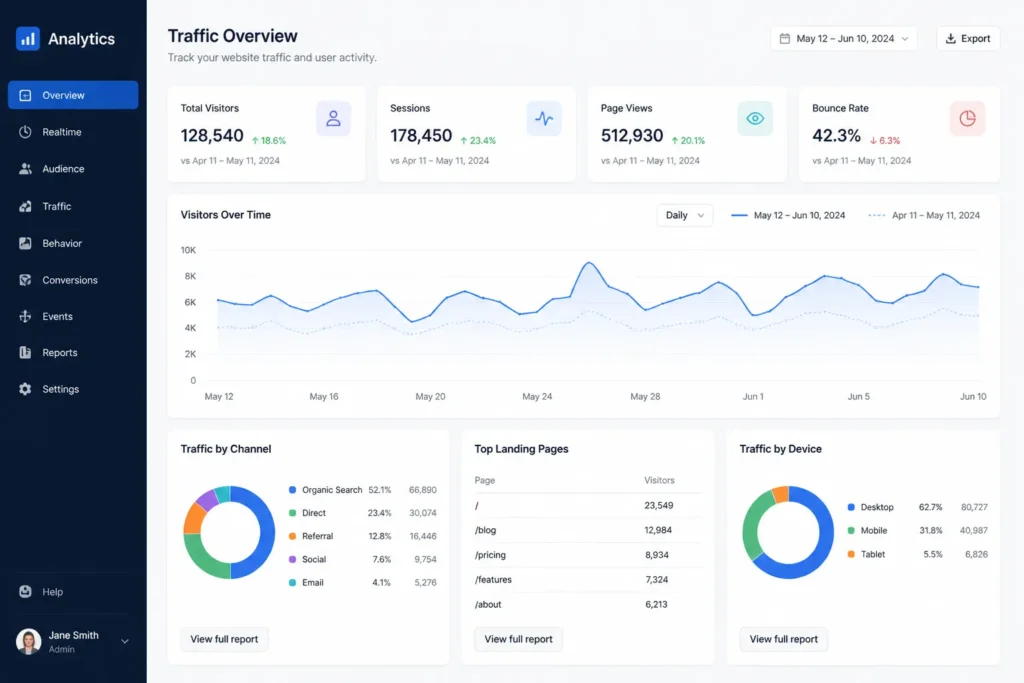Open the Reports page
The height and width of the screenshot is (683, 1024).
click(73, 353)
